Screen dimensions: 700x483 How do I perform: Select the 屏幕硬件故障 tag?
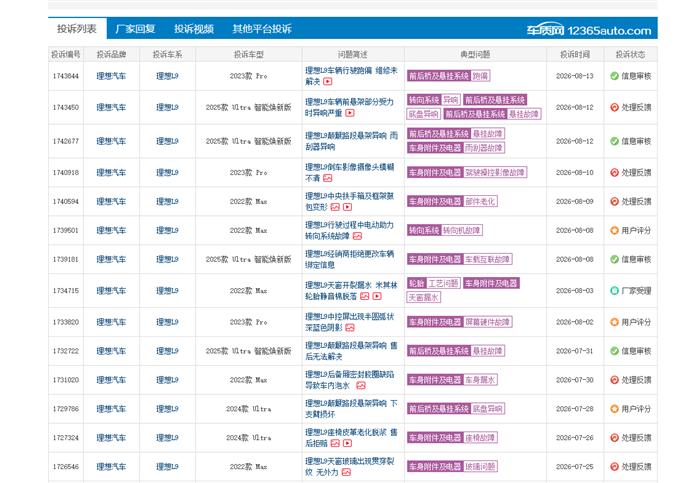tap(488, 322)
